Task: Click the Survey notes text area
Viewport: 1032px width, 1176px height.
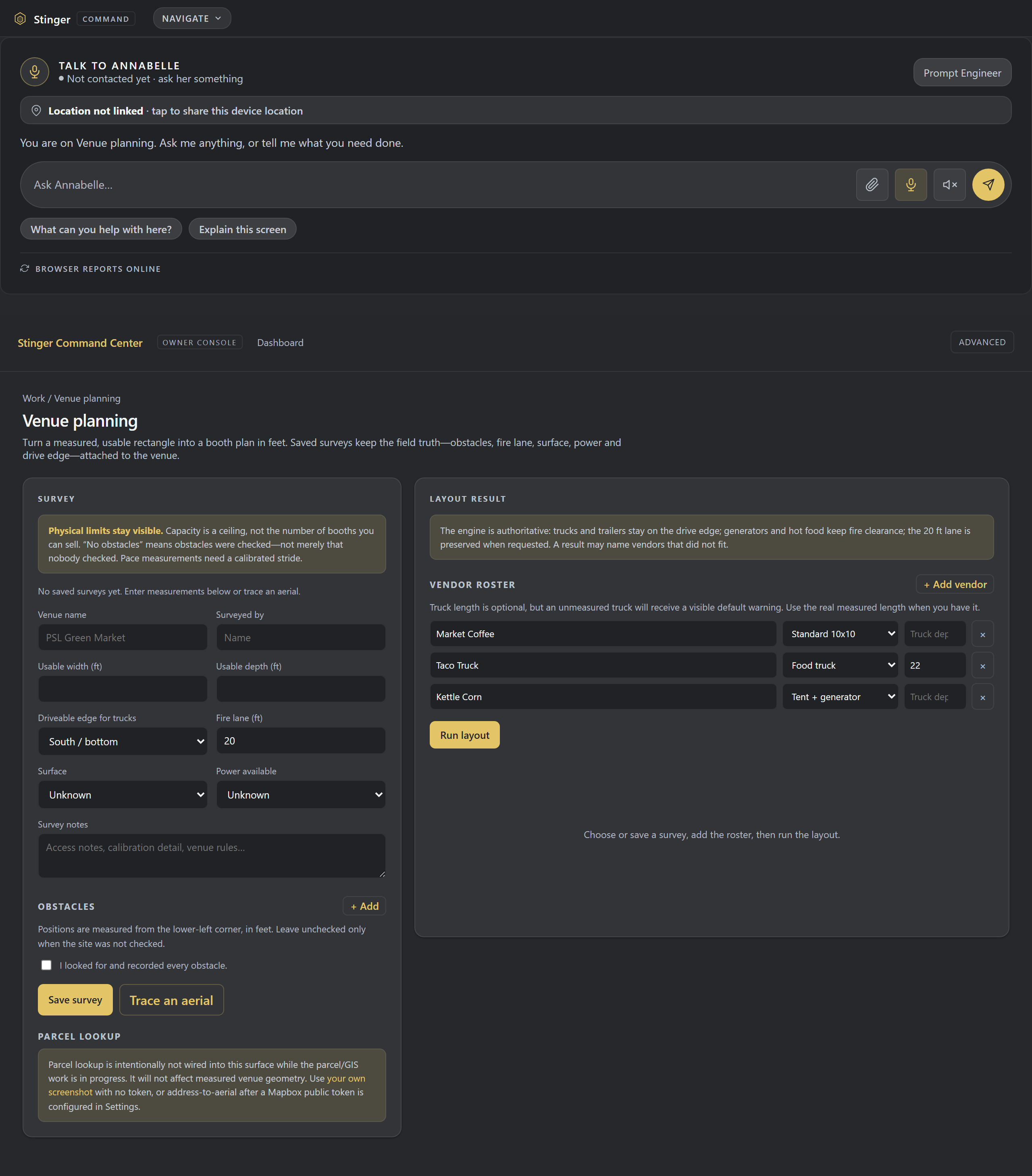Action: pyautogui.click(x=212, y=855)
